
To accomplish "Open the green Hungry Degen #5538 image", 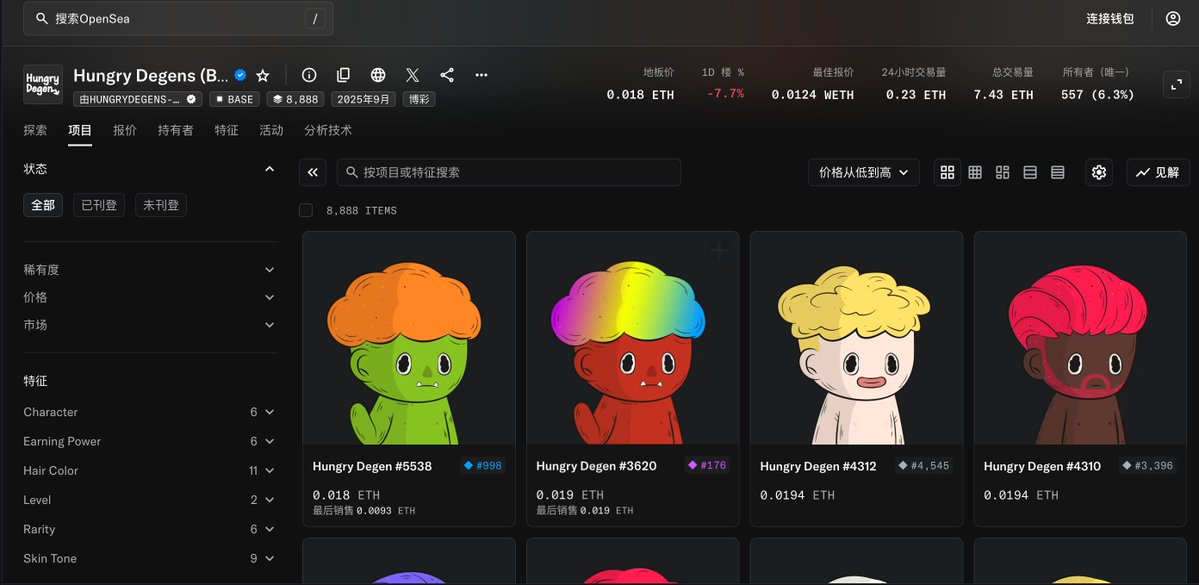I will tap(409, 338).
